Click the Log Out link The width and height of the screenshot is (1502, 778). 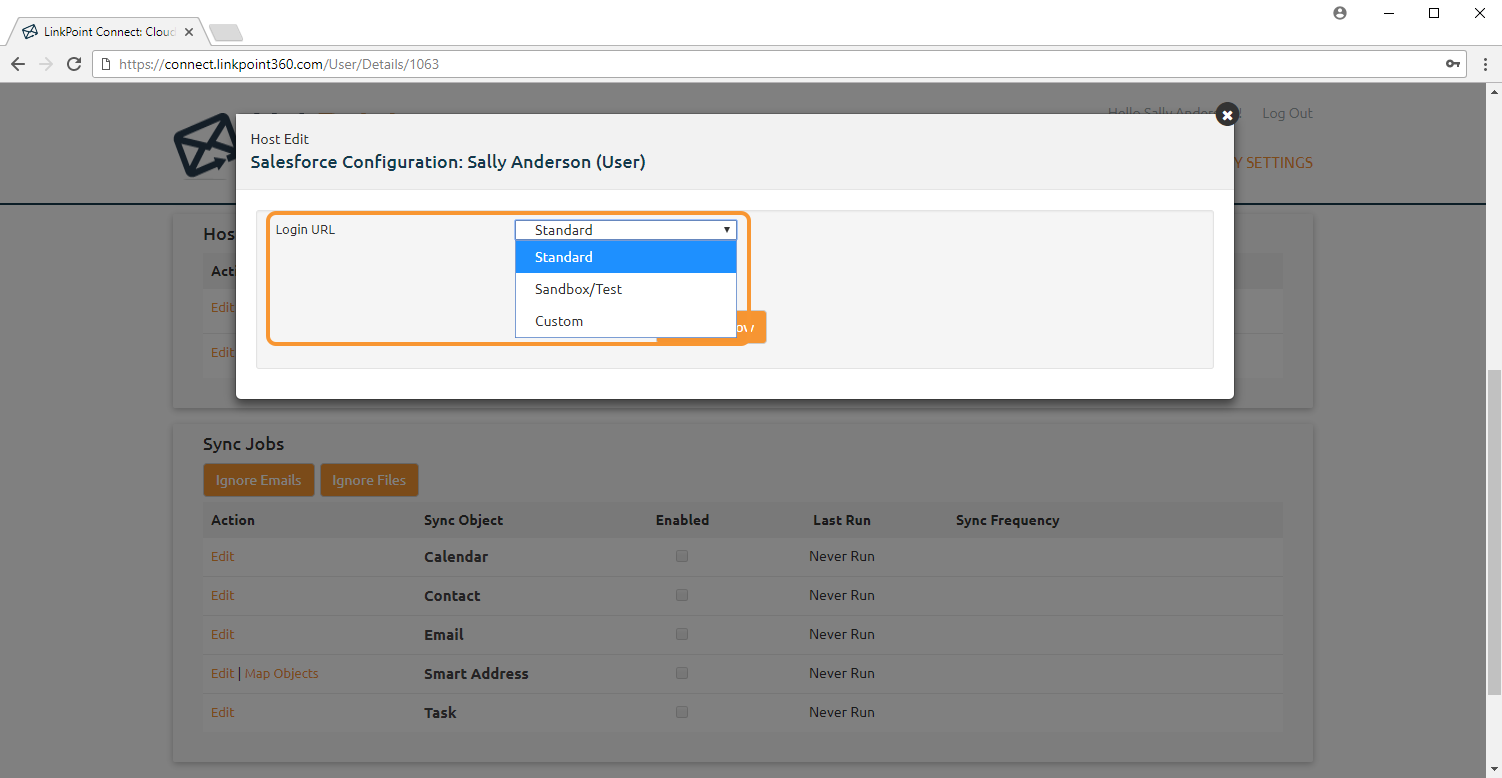tap(1287, 113)
